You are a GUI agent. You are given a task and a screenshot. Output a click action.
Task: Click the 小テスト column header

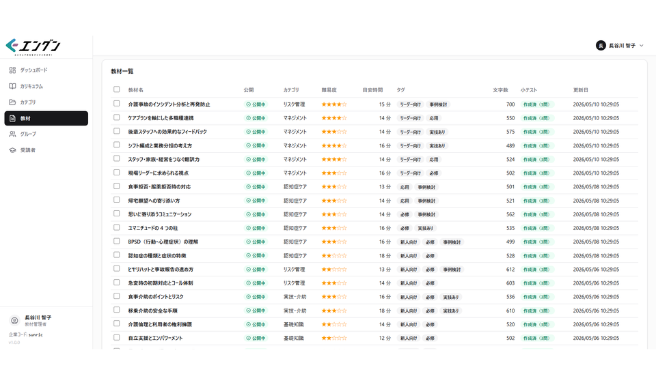[x=529, y=90]
